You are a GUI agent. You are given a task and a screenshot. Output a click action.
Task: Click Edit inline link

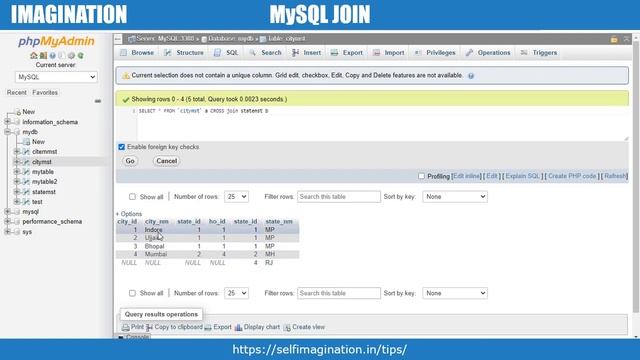click(x=467, y=176)
